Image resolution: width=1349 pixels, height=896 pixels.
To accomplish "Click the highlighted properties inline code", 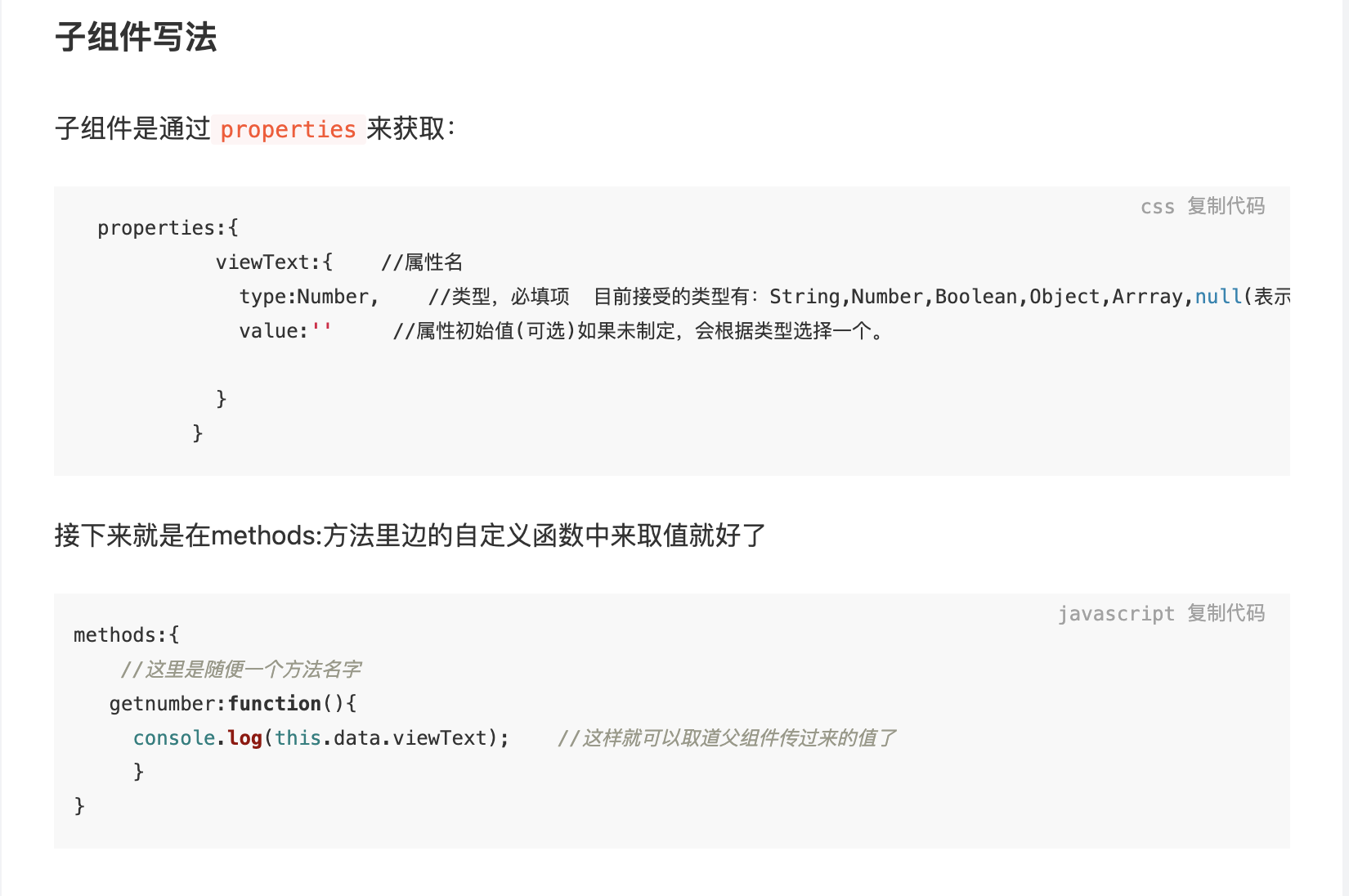I will (288, 129).
